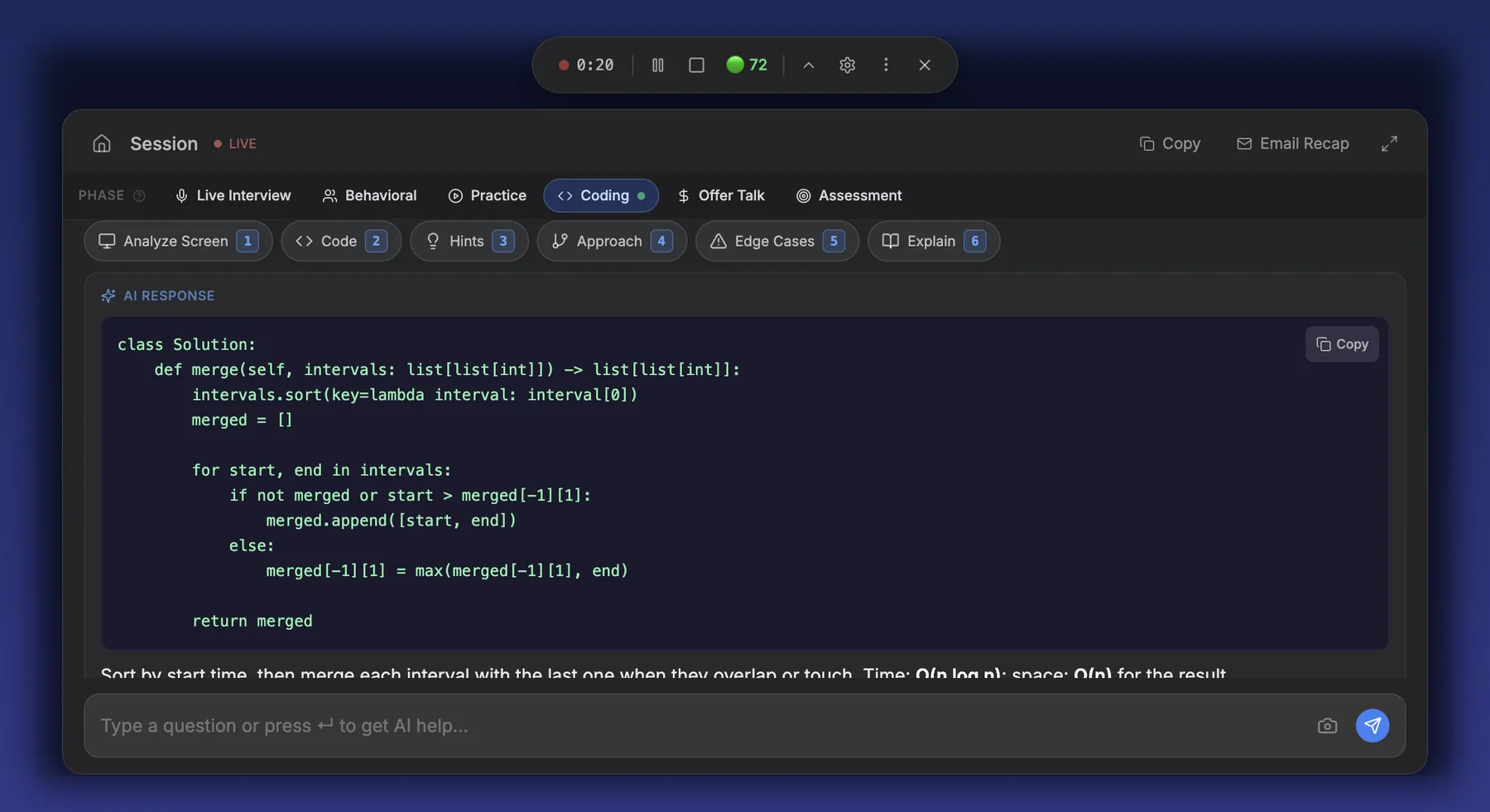Click the 'return merged' code line
This screenshot has width=1490, height=812.
click(252, 622)
